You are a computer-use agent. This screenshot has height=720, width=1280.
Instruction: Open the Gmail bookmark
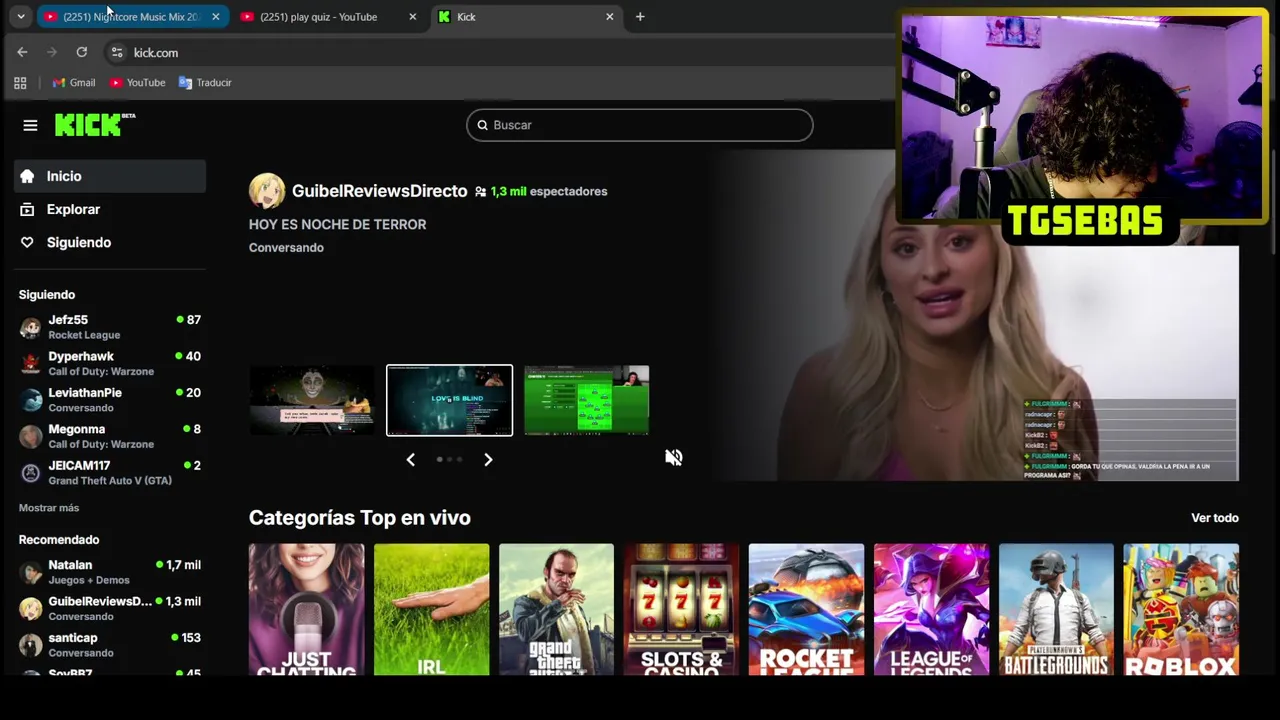pos(74,83)
